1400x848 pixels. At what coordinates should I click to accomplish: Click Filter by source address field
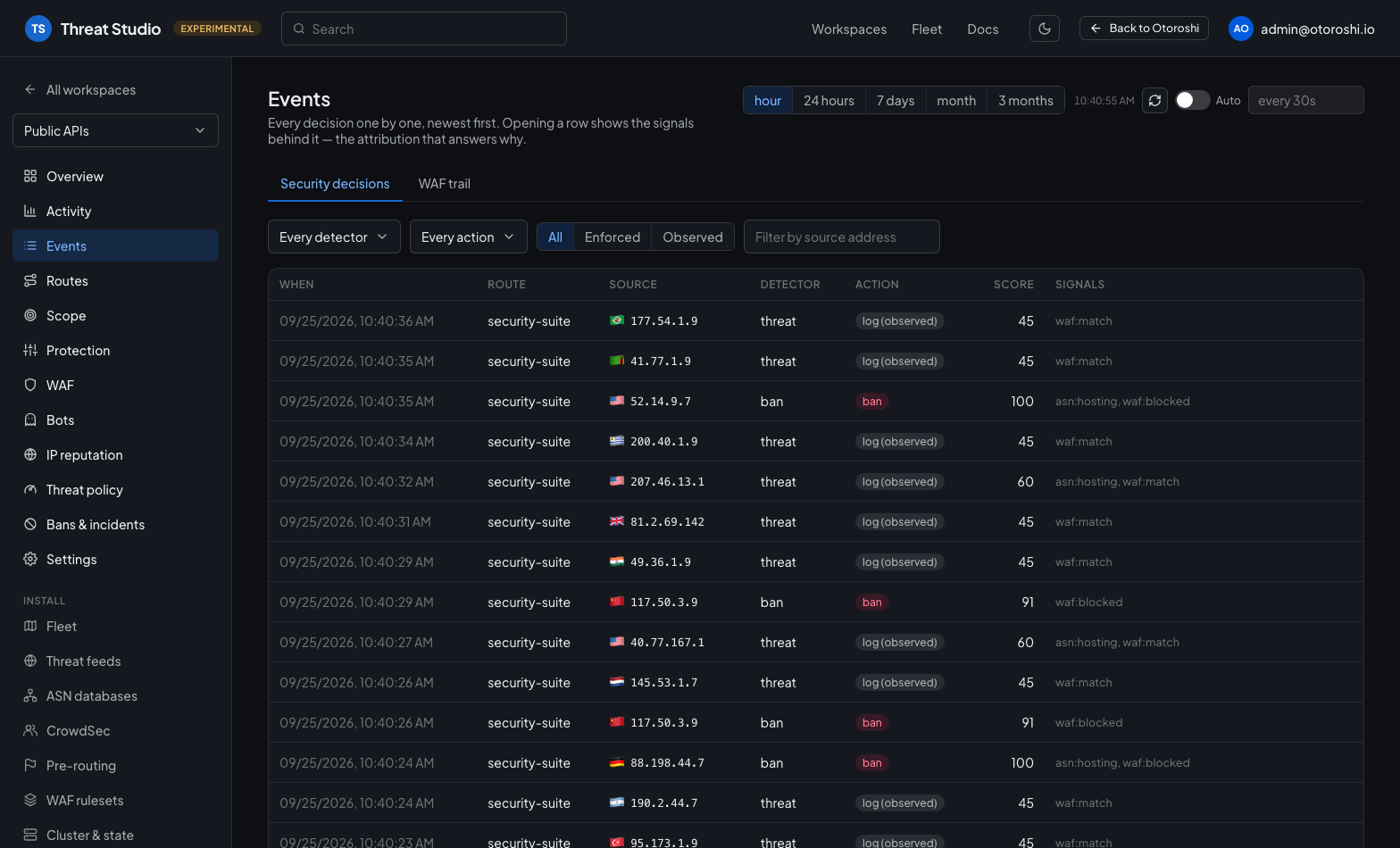pyautogui.click(x=842, y=237)
